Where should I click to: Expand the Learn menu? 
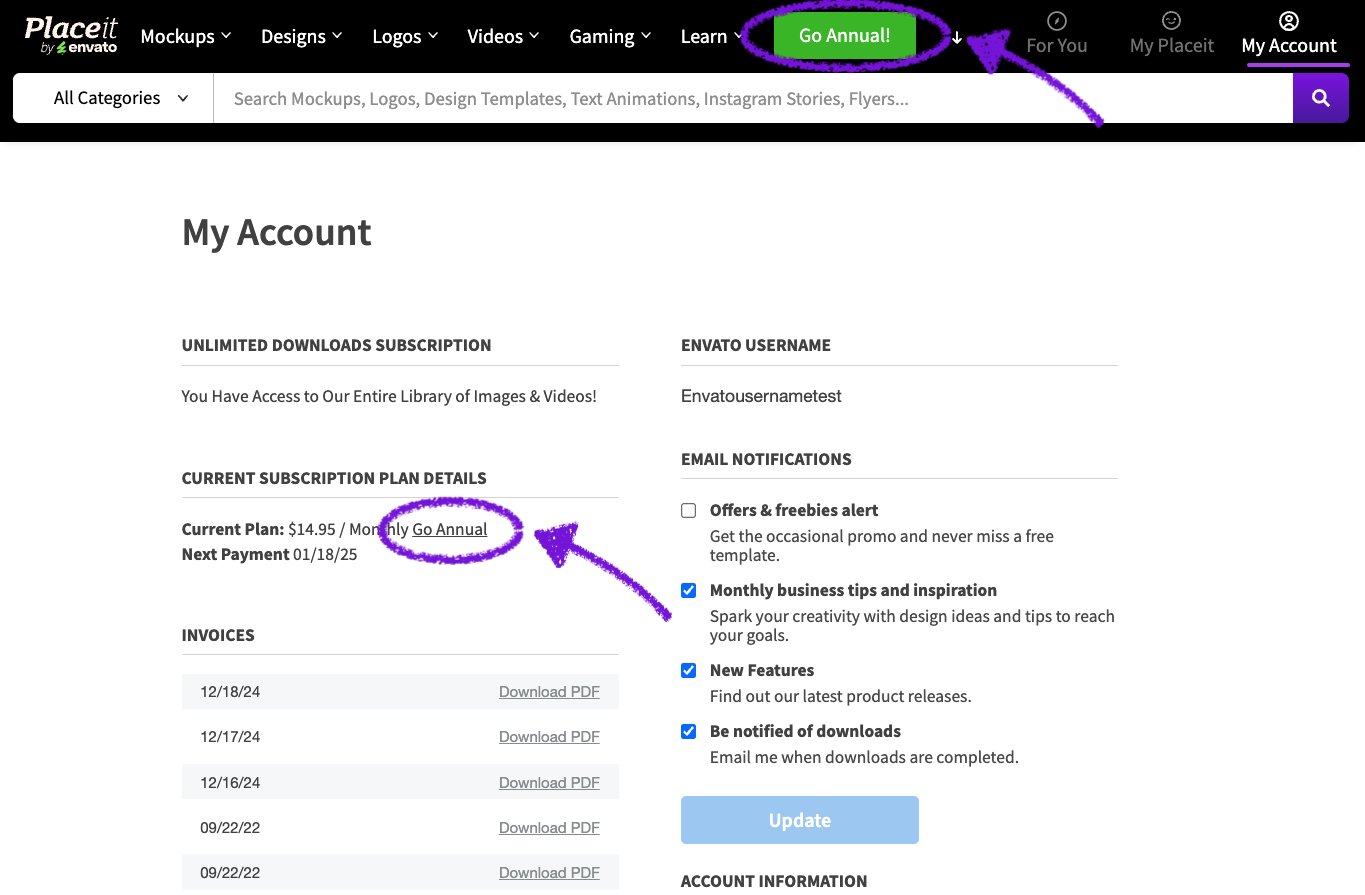(x=711, y=36)
